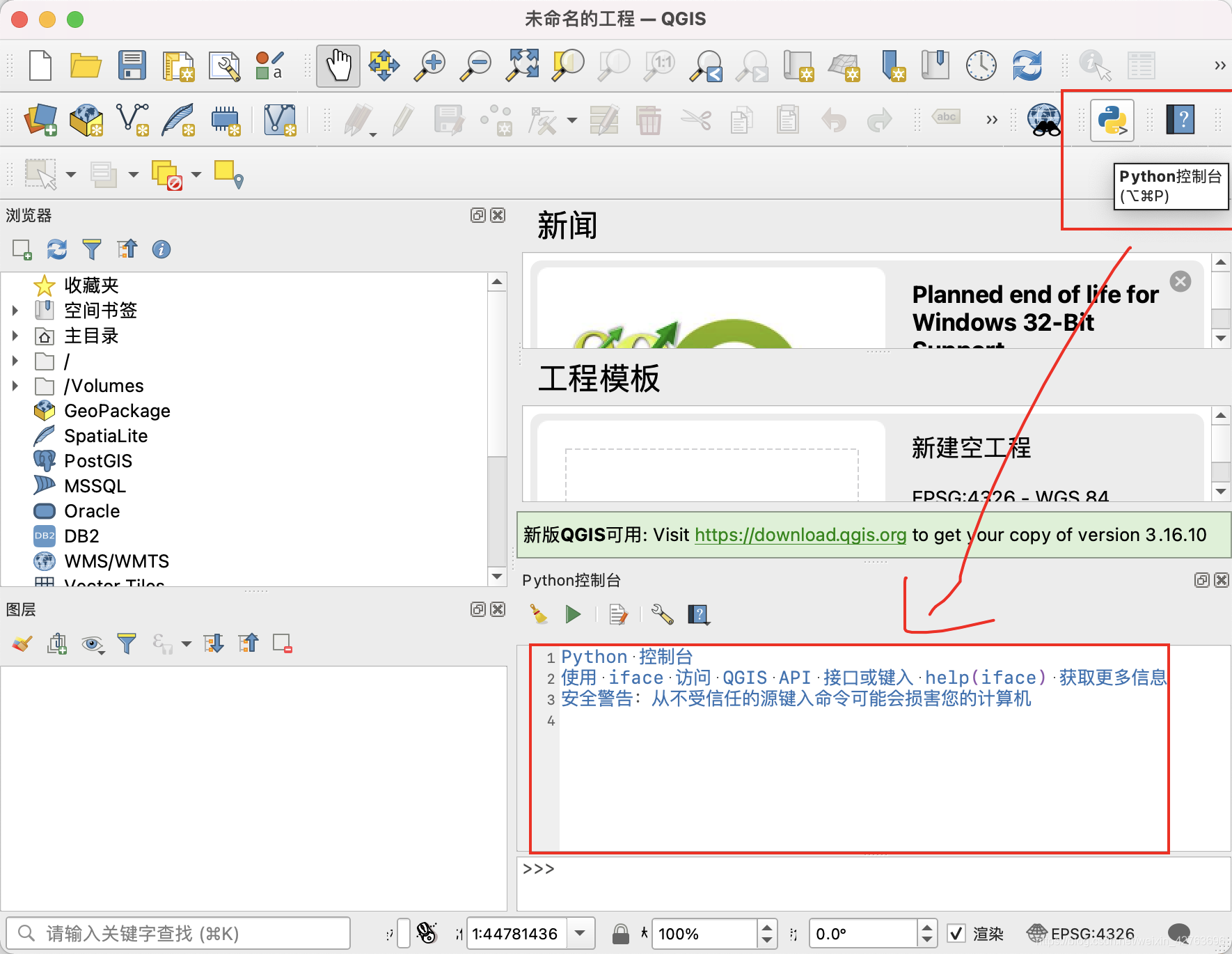Open the deselect features dropdown arrow

(196, 174)
